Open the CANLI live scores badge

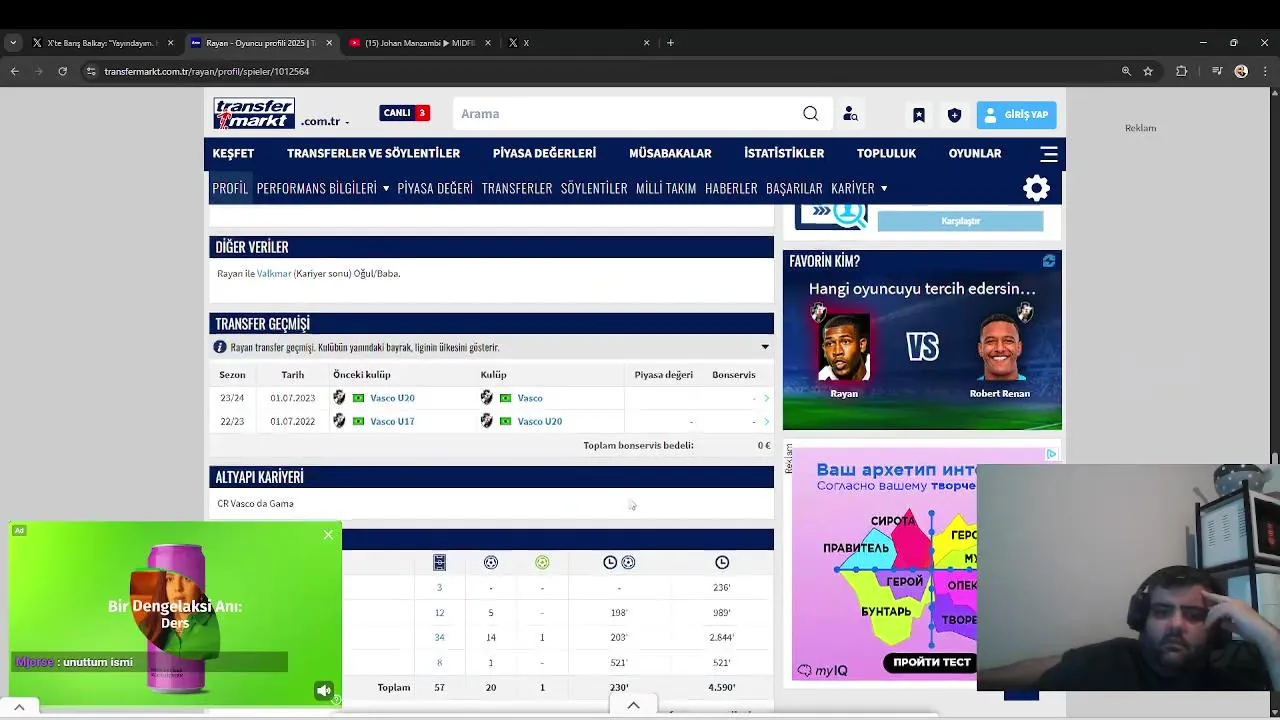pyautogui.click(x=404, y=113)
